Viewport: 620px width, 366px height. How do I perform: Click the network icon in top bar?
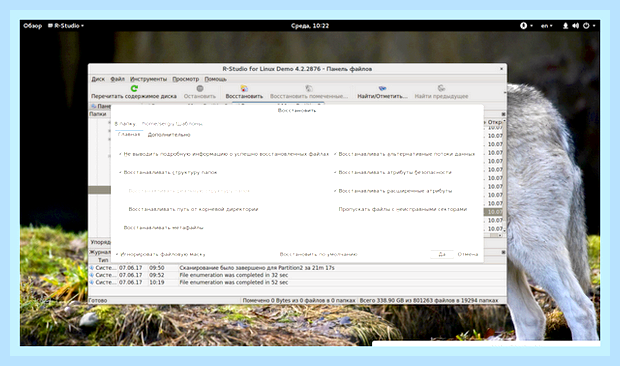(x=565, y=26)
